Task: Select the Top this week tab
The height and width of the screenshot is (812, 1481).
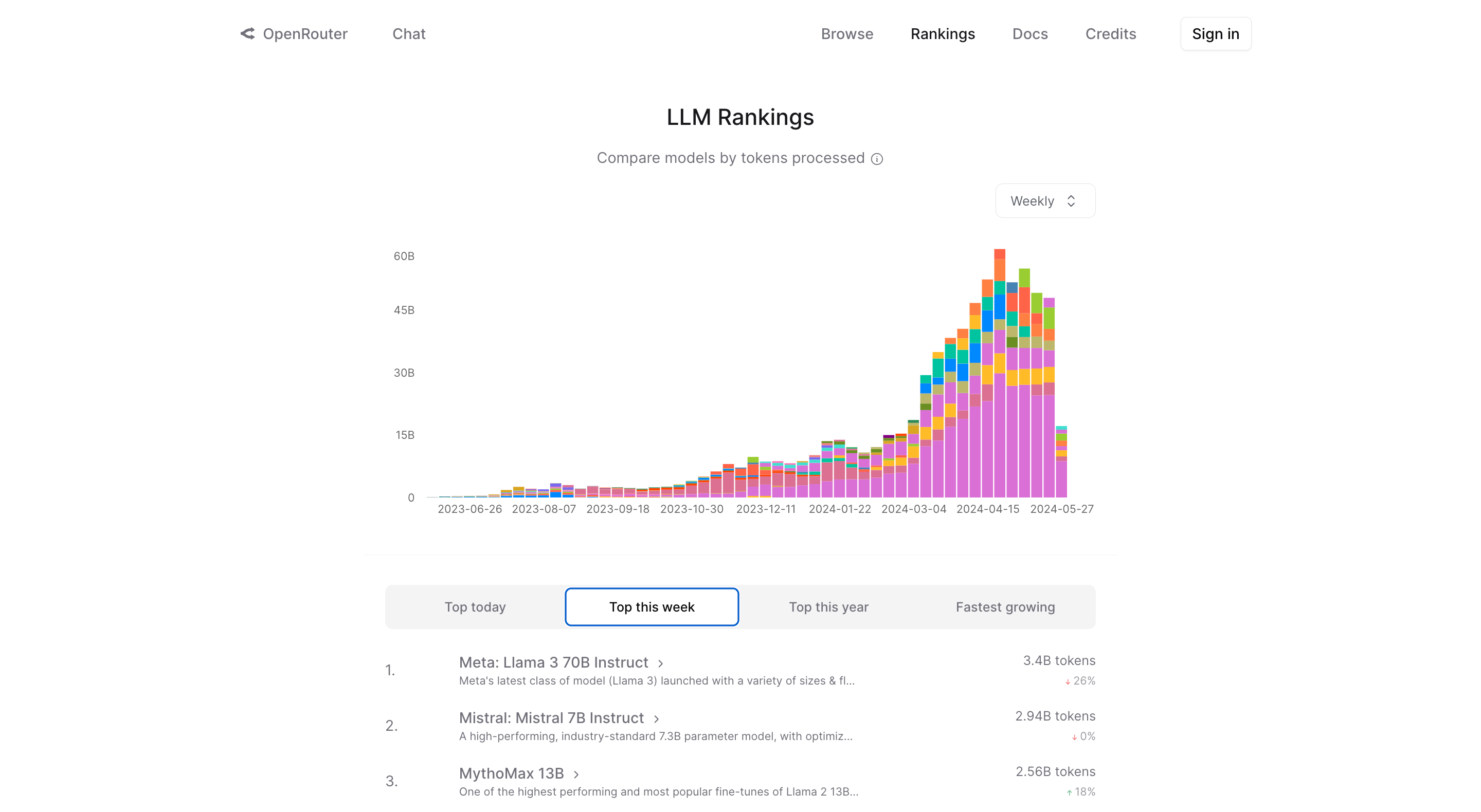Action: coord(652,607)
